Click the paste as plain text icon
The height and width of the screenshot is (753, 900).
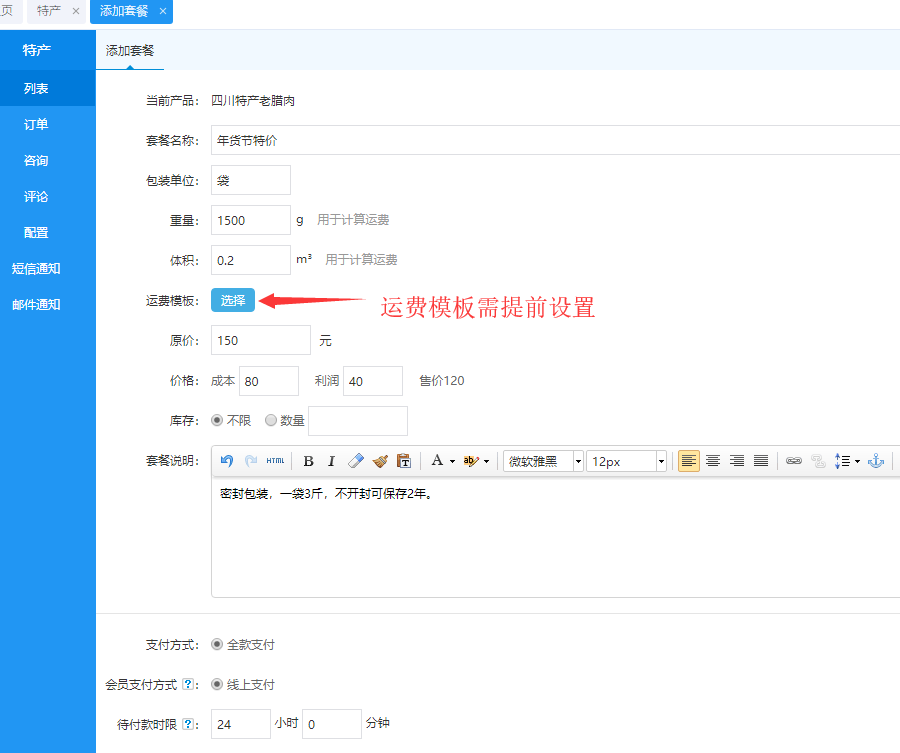point(404,461)
